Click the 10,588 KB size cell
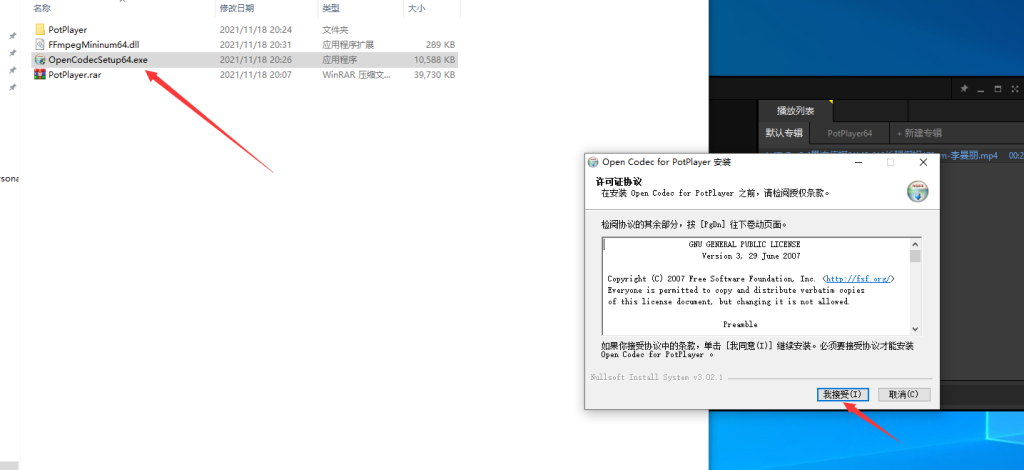This screenshot has height=470, width=1024. coord(436,59)
